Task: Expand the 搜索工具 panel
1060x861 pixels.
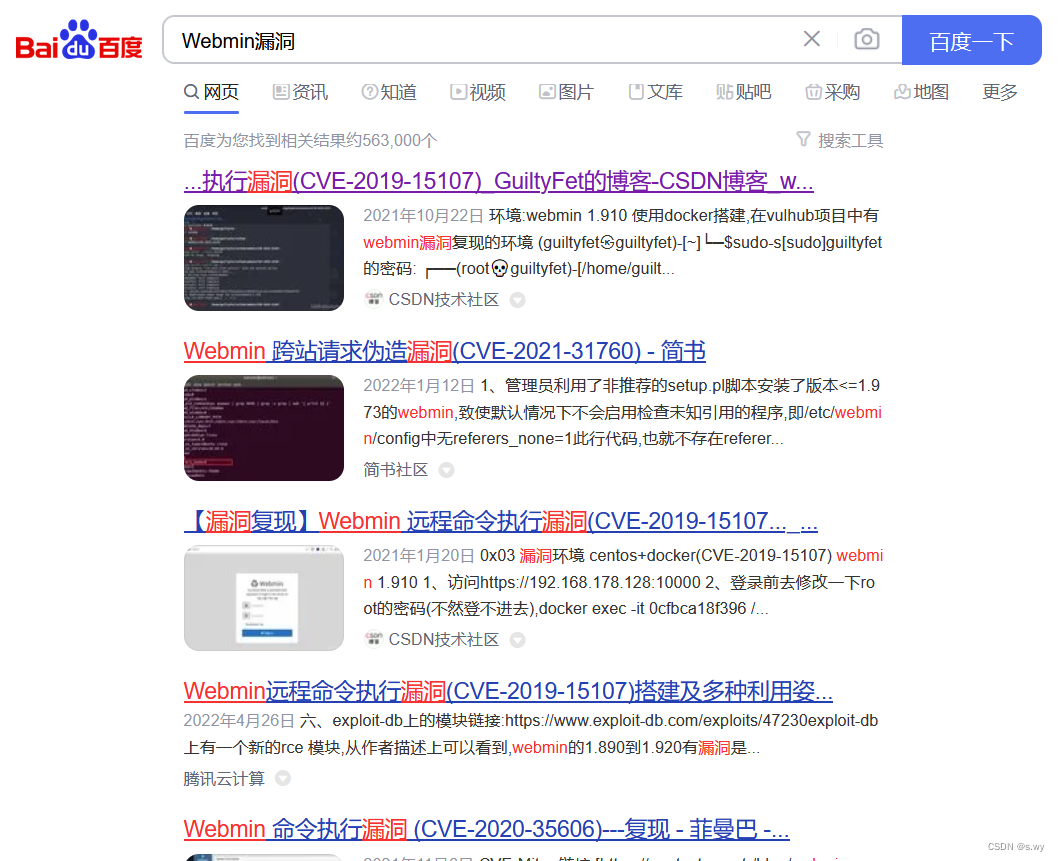Action: pyautogui.click(x=849, y=140)
